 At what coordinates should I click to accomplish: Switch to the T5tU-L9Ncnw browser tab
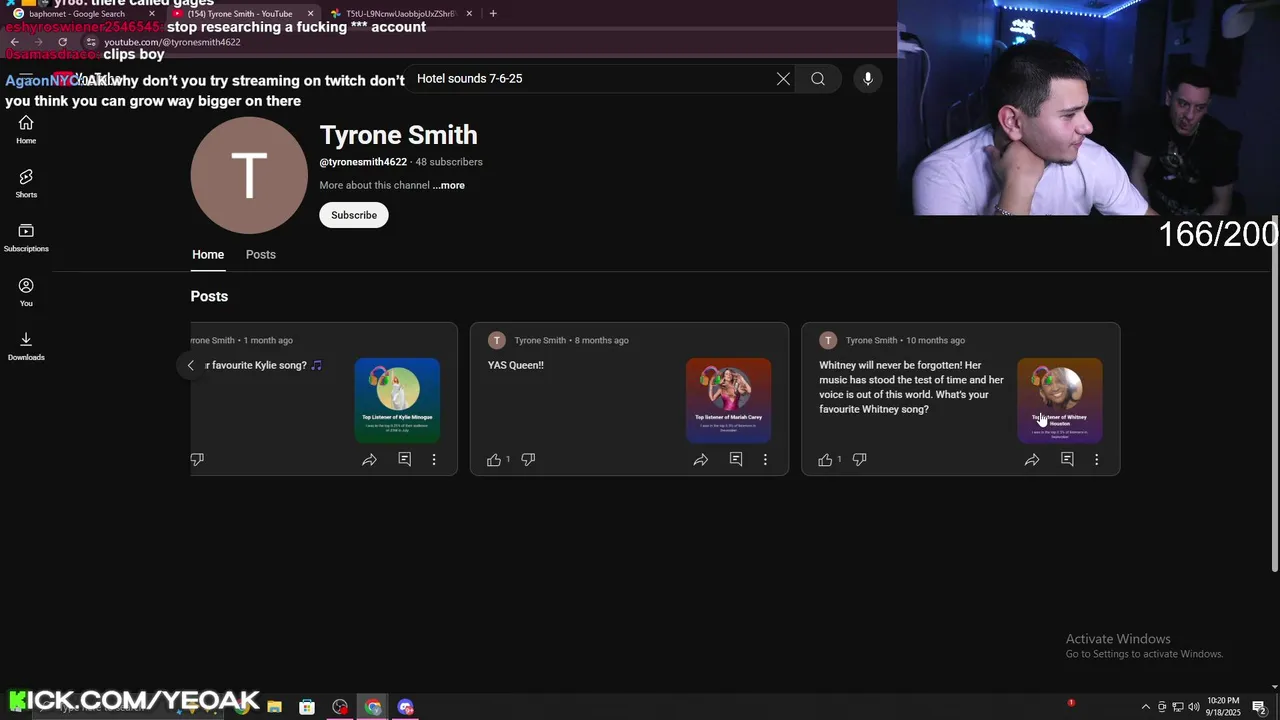(x=400, y=14)
